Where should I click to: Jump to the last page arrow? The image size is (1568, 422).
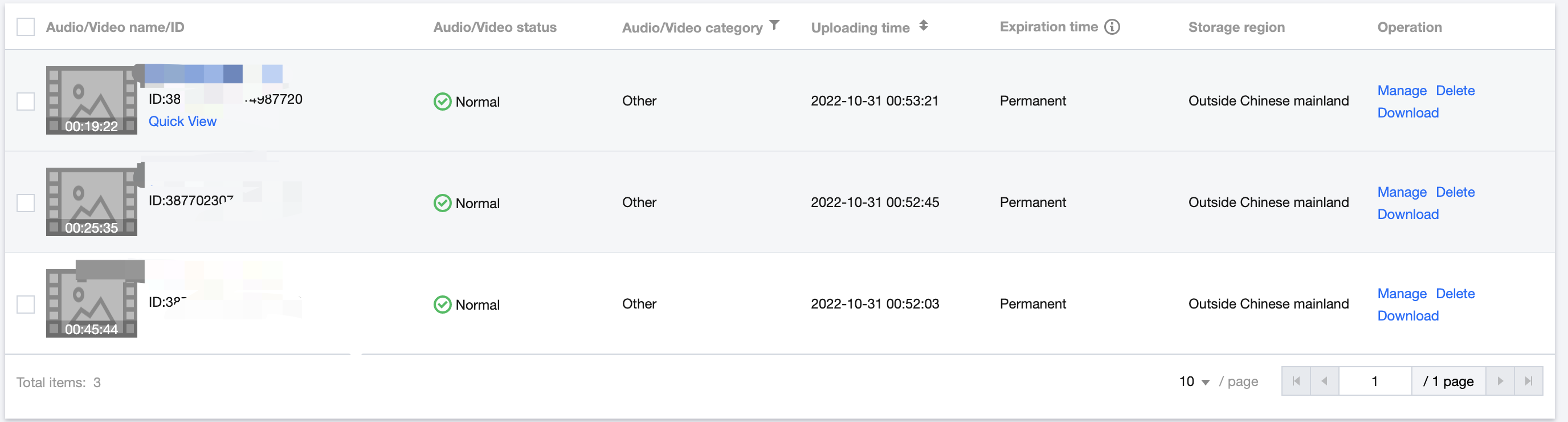(1529, 381)
